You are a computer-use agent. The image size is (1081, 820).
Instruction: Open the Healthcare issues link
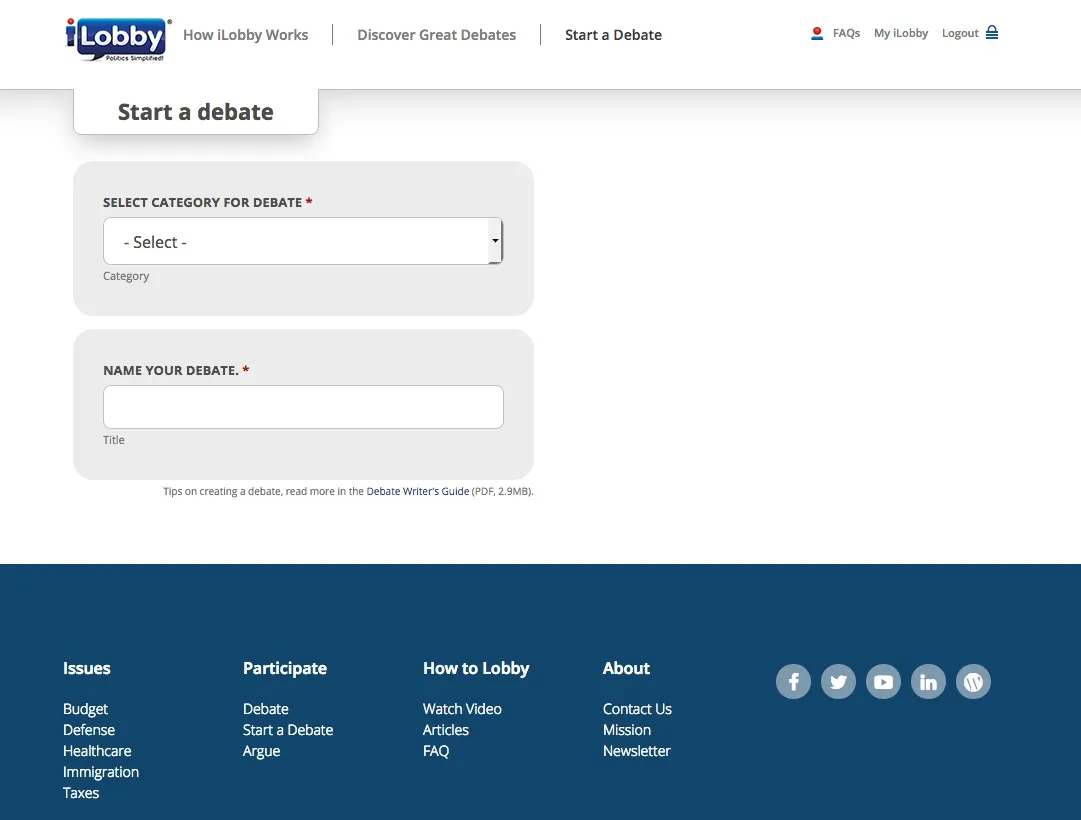click(x=96, y=750)
